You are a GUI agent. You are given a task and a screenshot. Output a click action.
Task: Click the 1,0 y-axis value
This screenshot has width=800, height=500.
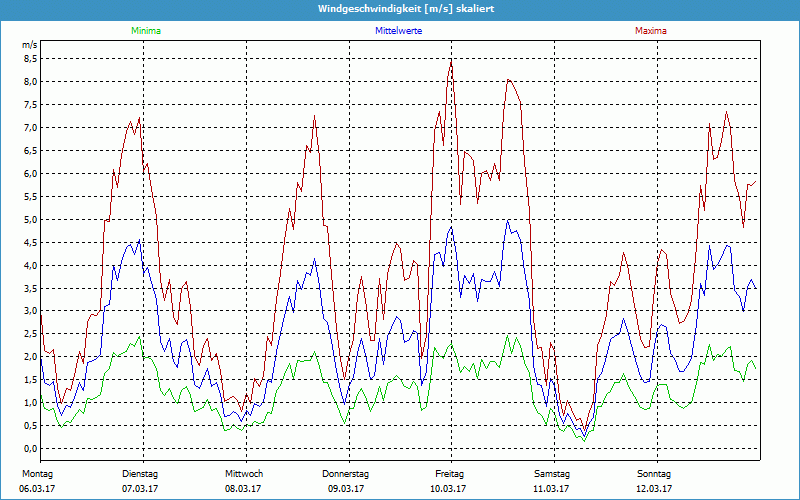[x=31, y=403]
